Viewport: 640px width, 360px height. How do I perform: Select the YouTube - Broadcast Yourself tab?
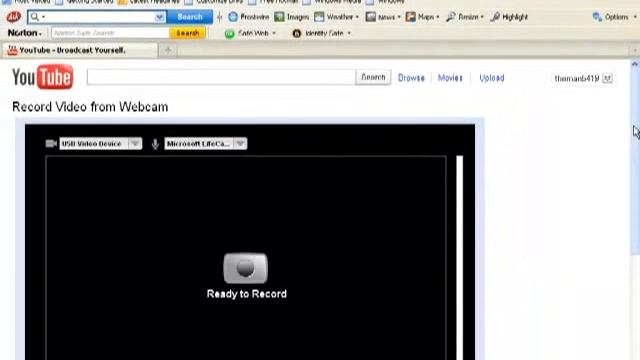pyautogui.click(x=80, y=50)
